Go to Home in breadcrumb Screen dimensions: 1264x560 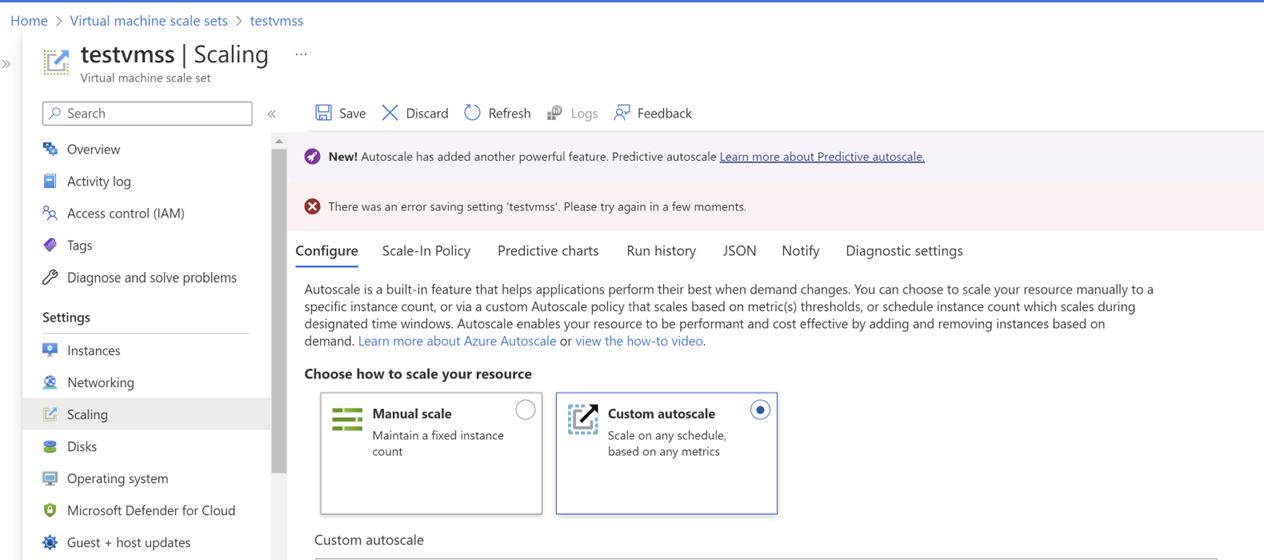(29, 20)
